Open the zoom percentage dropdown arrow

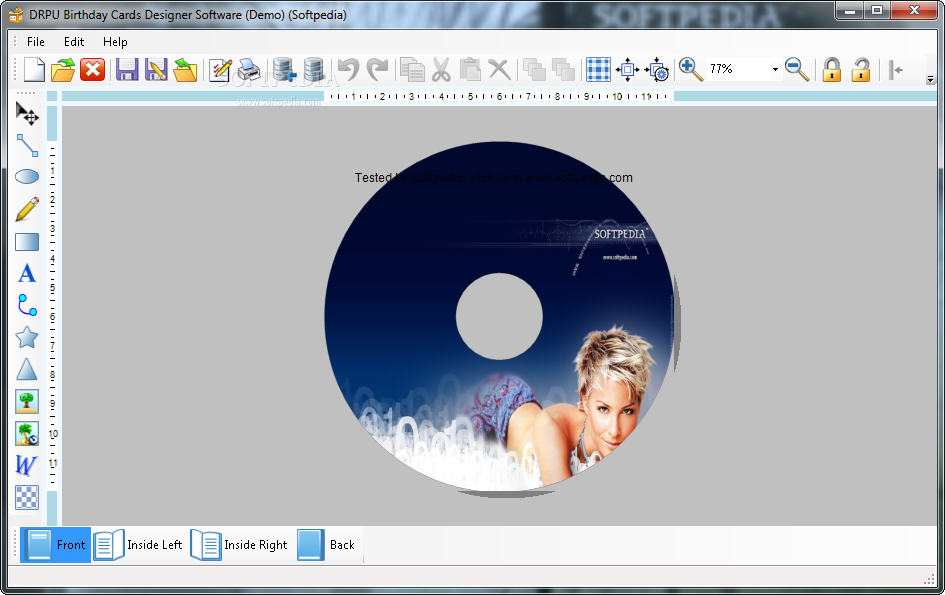coord(774,69)
